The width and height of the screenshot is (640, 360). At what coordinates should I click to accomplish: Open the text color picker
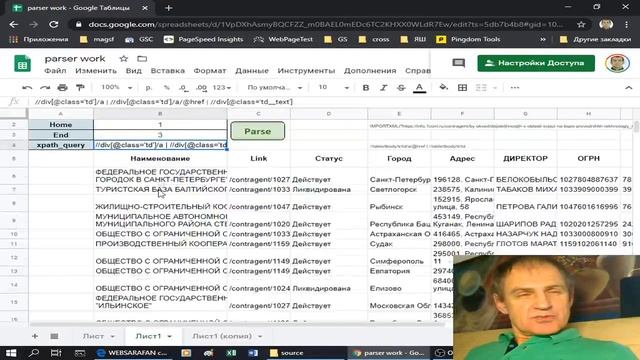(x=419, y=88)
